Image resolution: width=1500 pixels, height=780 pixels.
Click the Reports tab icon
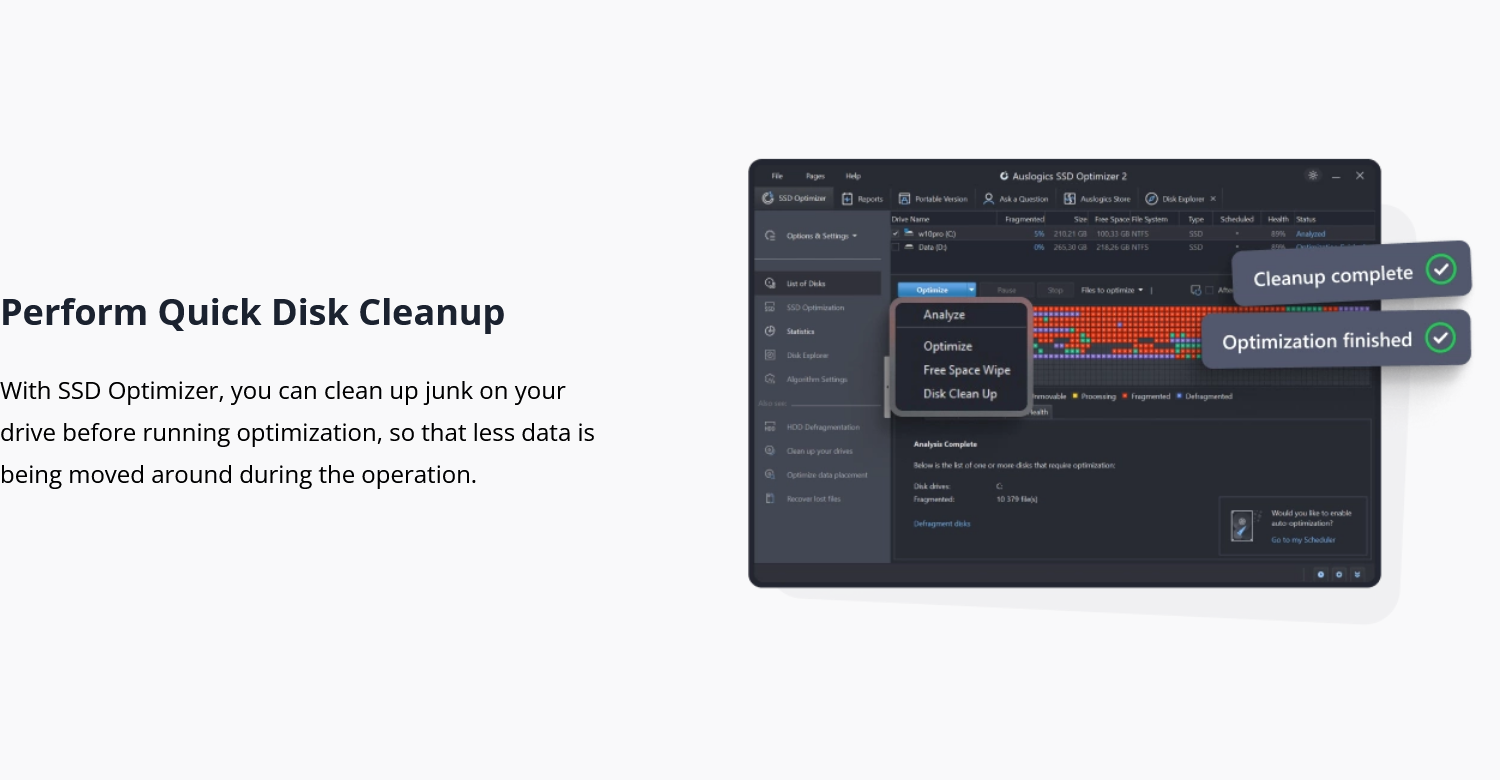click(x=847, y=199)
